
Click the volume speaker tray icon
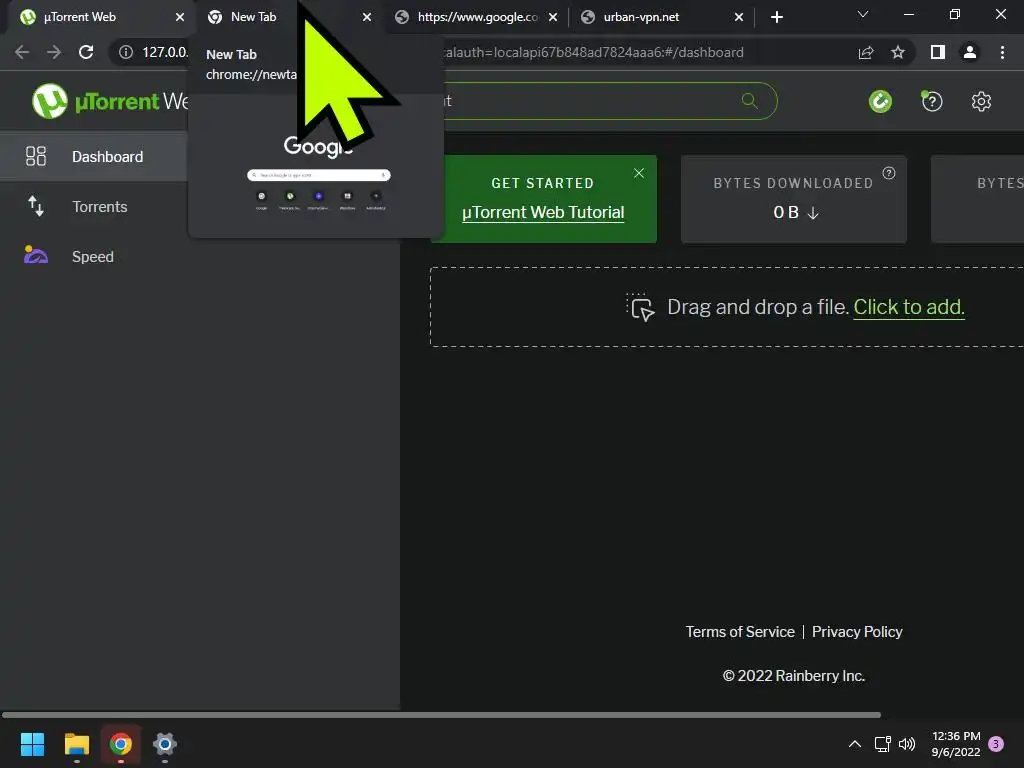pos(907,744)
